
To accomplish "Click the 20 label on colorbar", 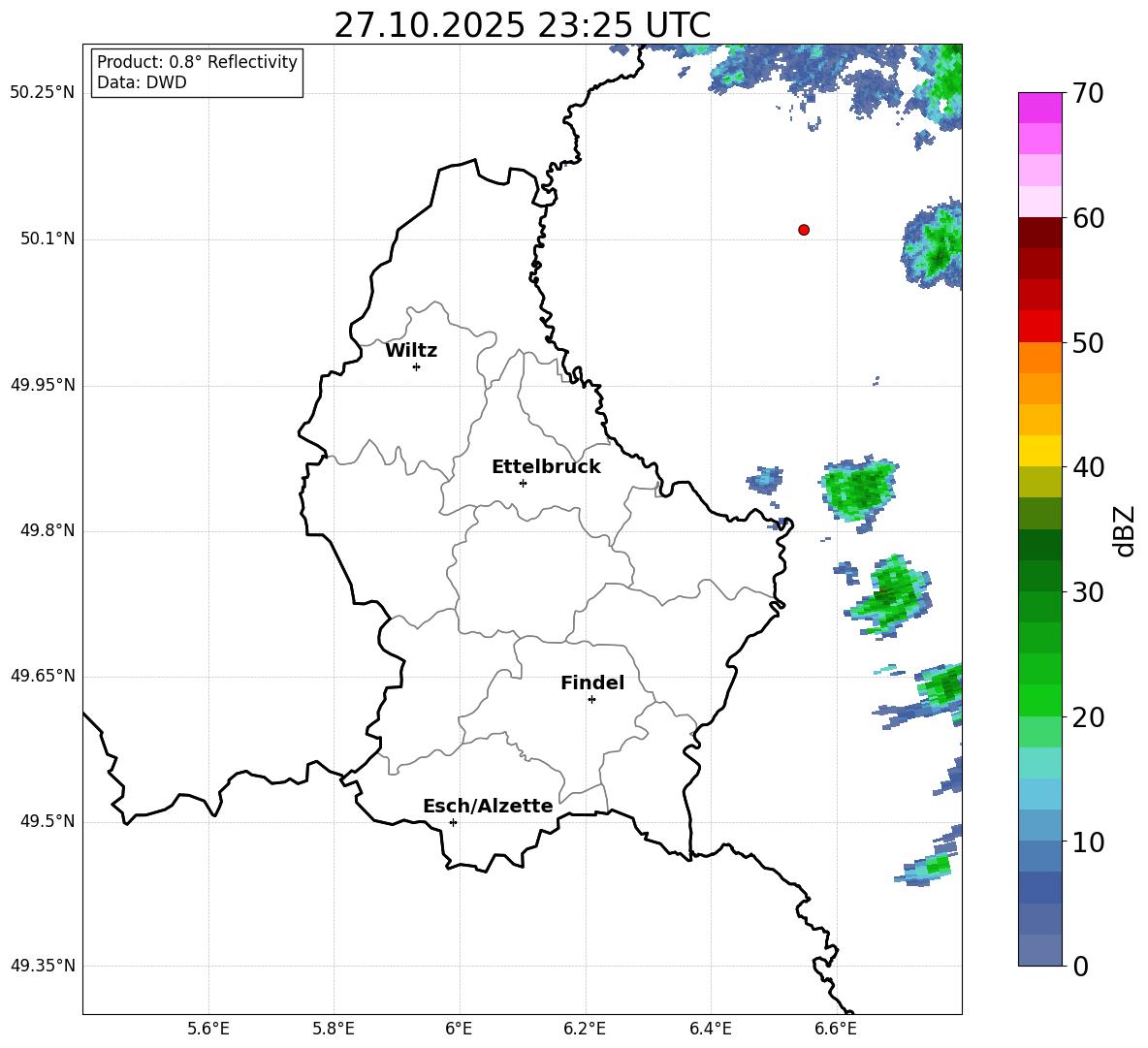I will (1088, 717).
